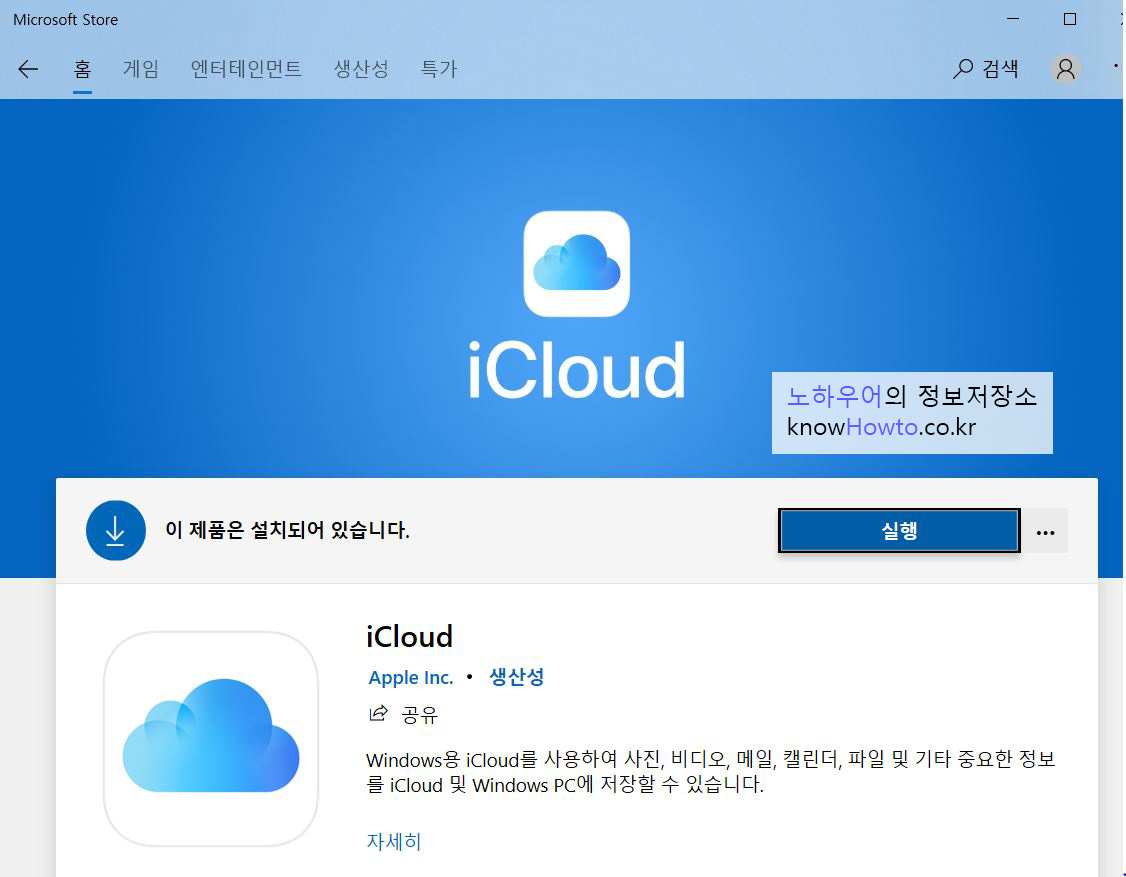Click the 공유 share label

[x=419, y=715]
